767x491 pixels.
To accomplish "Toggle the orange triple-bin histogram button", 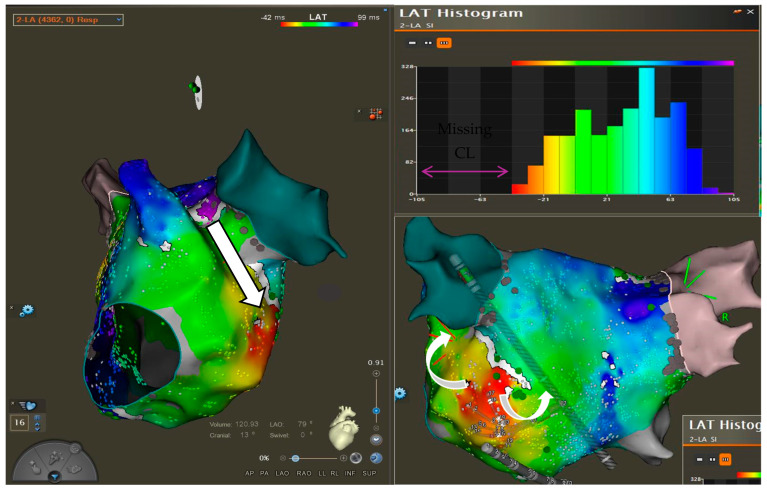I will coord(444,43).
